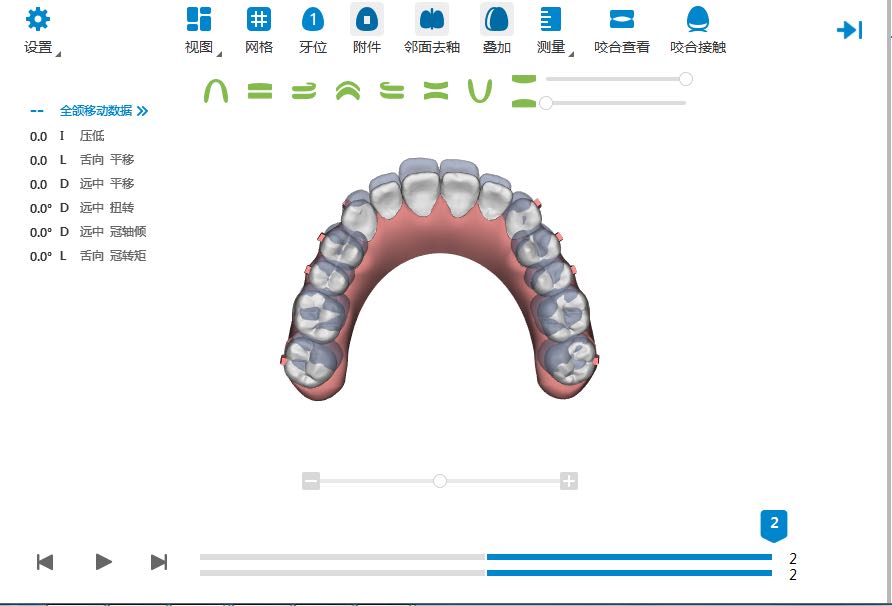Click the lower jaw opacity icon

pyautogui.click(x=524, y=103)
